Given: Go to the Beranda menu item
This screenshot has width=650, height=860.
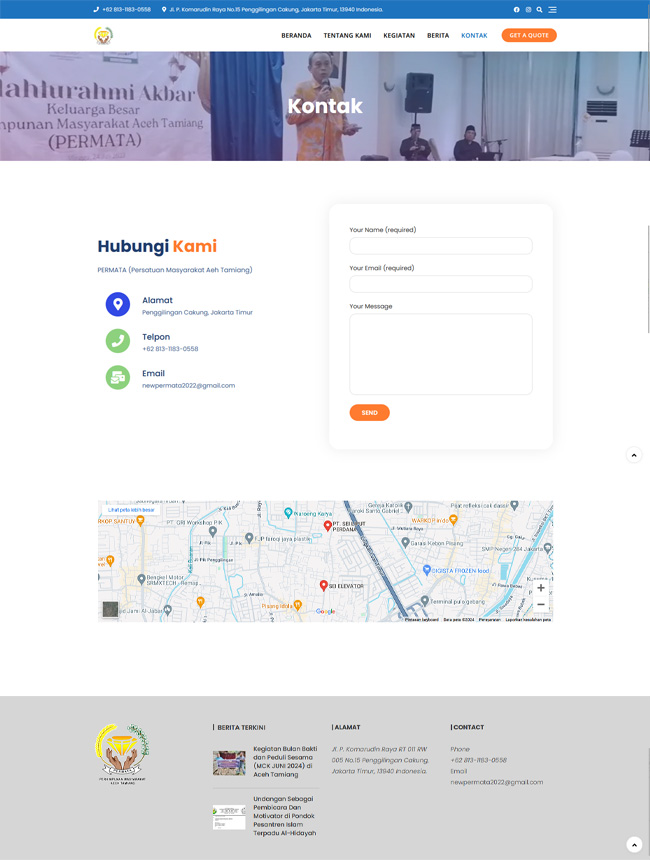Looking at the screenshot, I should point(296,36).
